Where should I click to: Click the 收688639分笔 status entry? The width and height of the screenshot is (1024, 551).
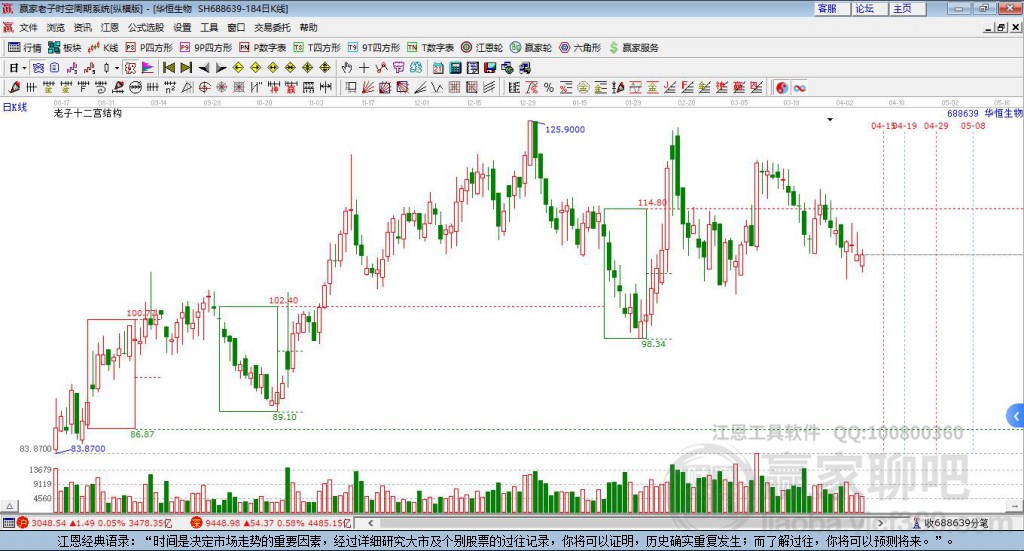tap(951, 523)
